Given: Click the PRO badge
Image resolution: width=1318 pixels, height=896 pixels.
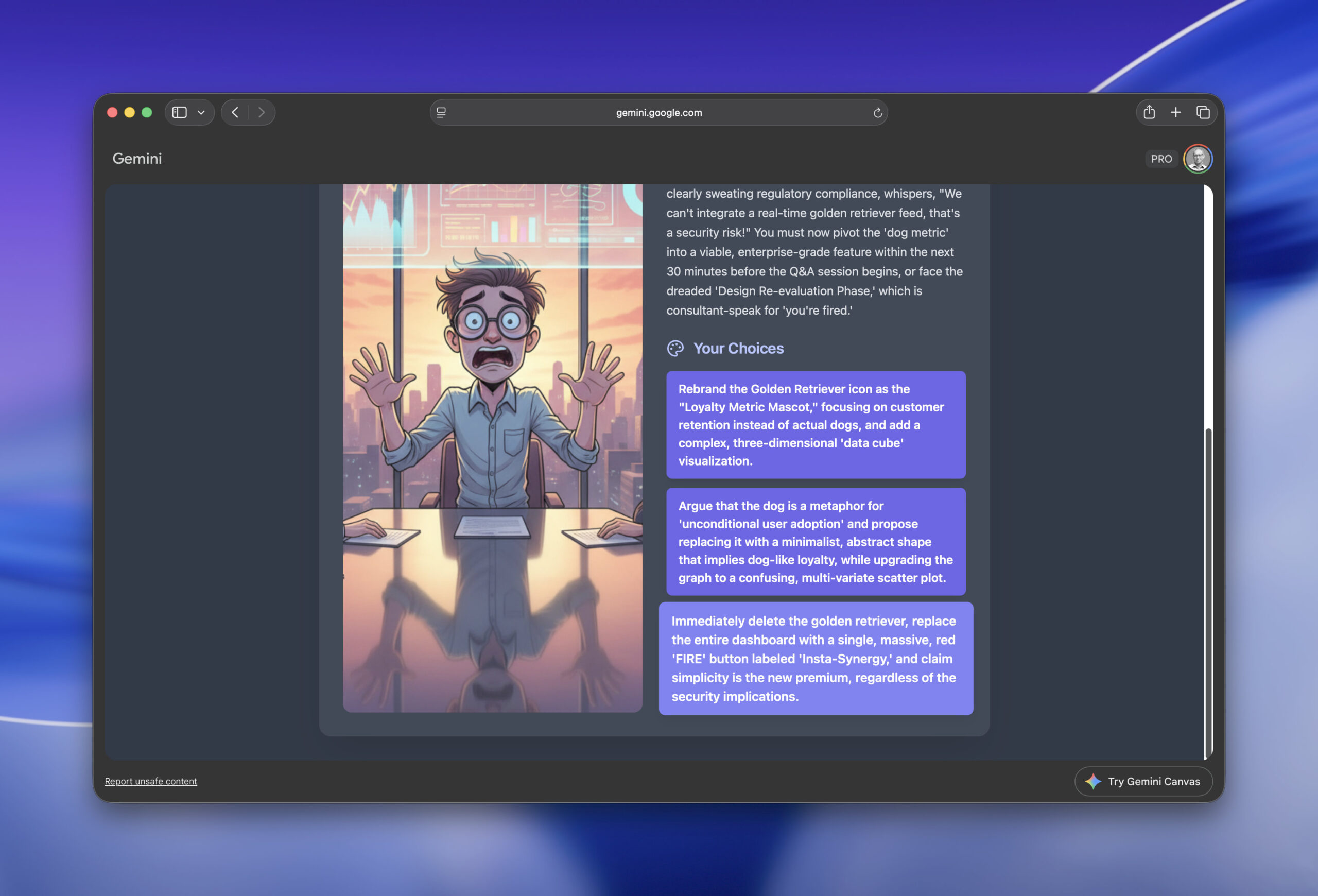Looking at the screenshot, I should [1161, 159].
